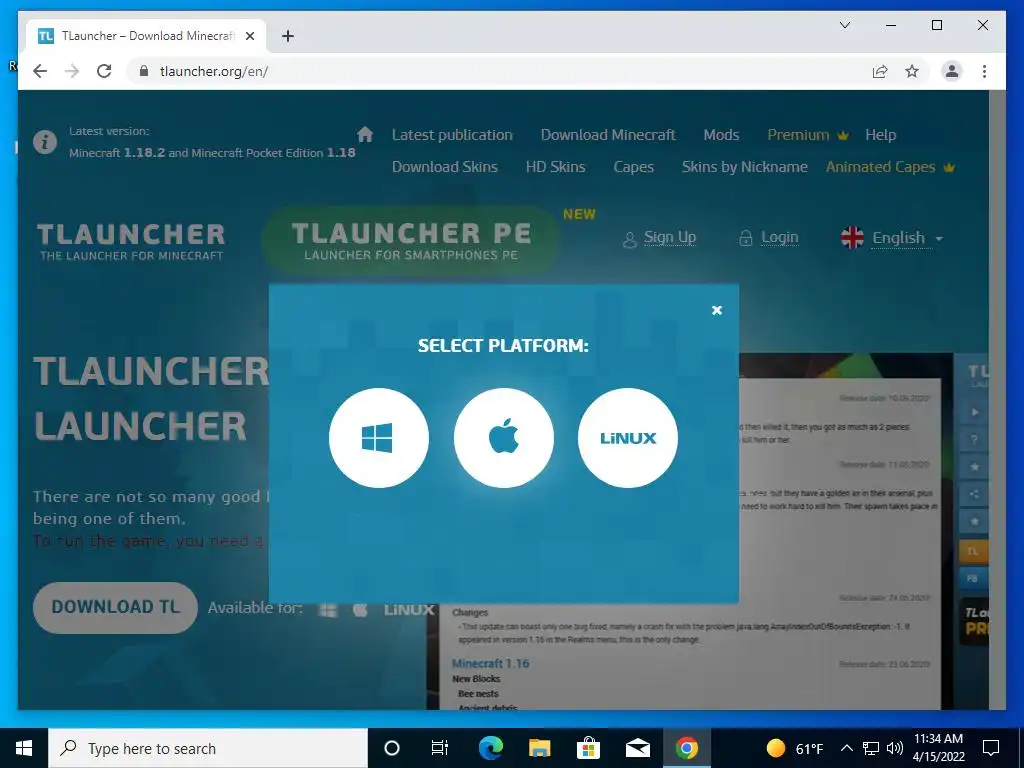Screen dimensions: 1024x768
Task: Click the small Linux logo after Available for
Action: [409, 609]
